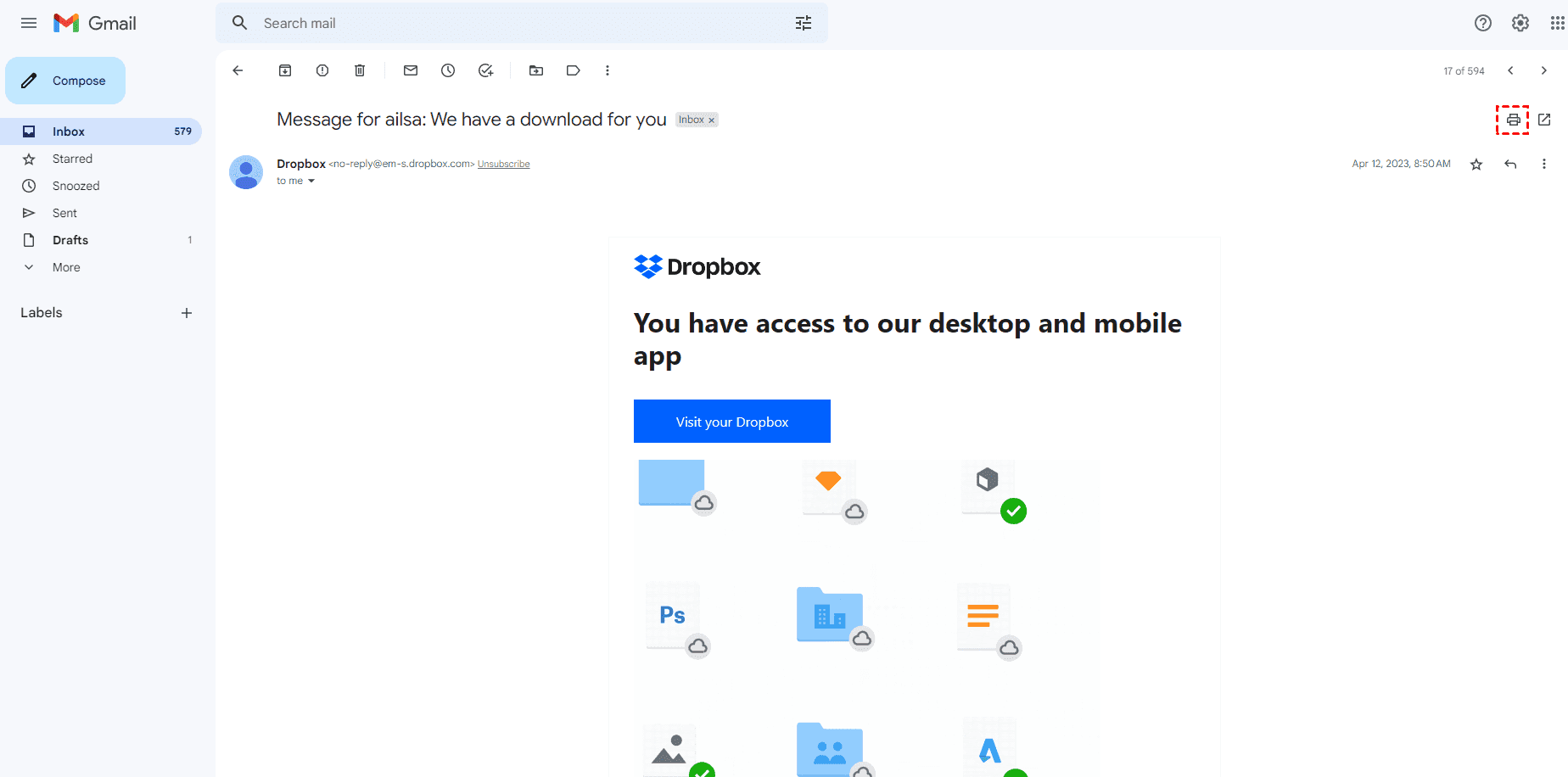Click into the Search mail field
This screenshot has height=777, width=1568.
(509, 23)
